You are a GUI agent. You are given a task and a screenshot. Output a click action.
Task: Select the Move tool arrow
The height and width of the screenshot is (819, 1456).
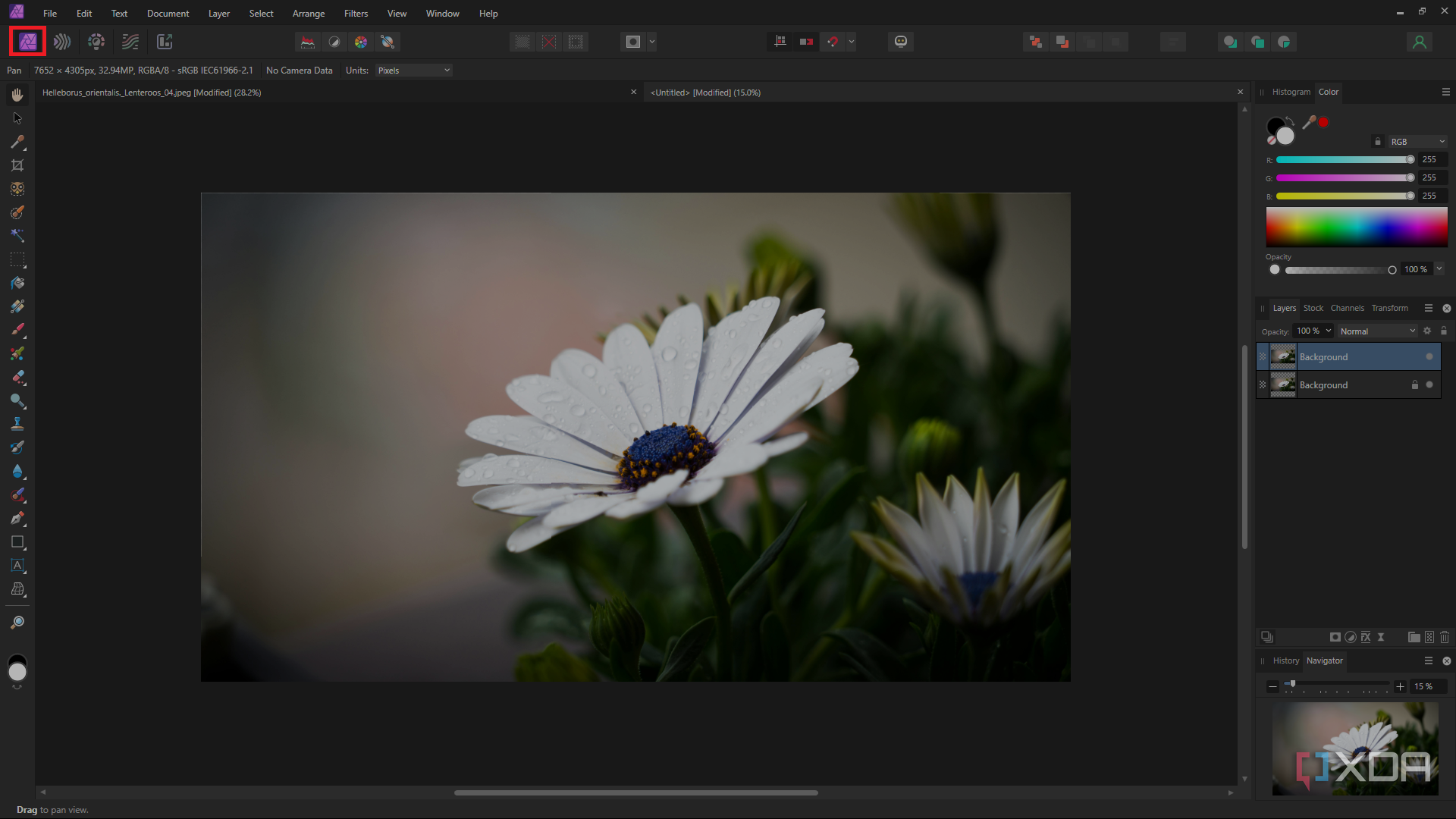pos(17,118)
